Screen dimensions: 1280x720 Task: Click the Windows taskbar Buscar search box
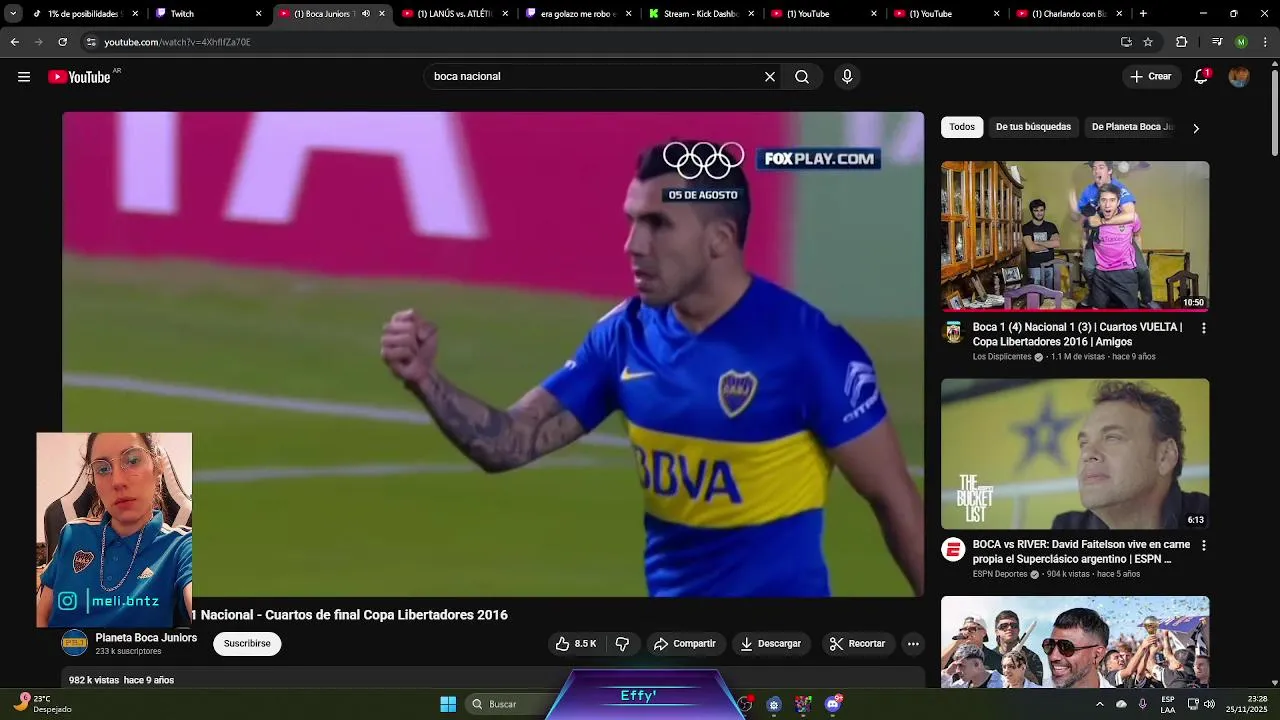510,704
